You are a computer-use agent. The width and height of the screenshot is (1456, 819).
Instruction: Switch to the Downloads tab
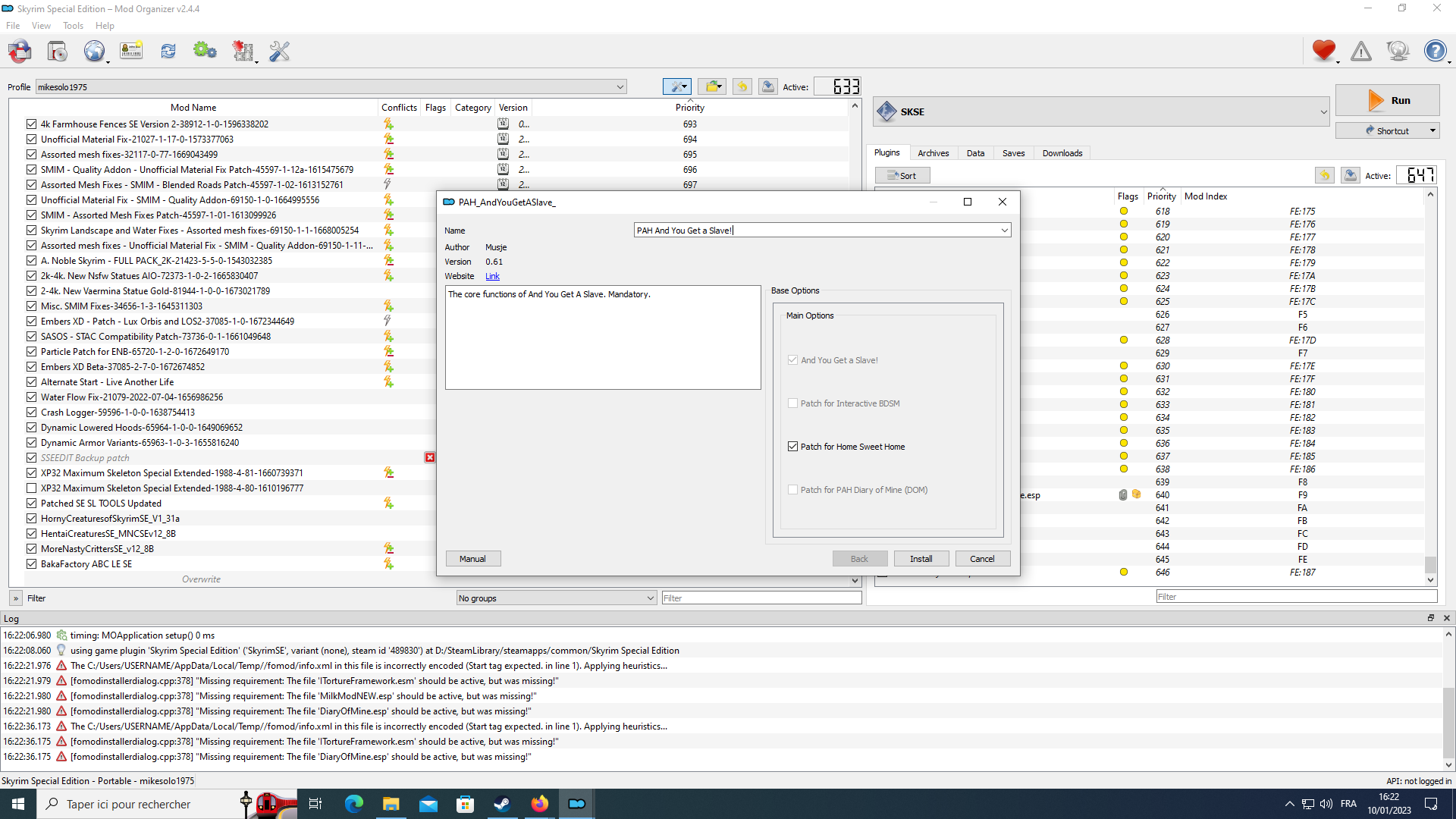[x=1062, y=152]
